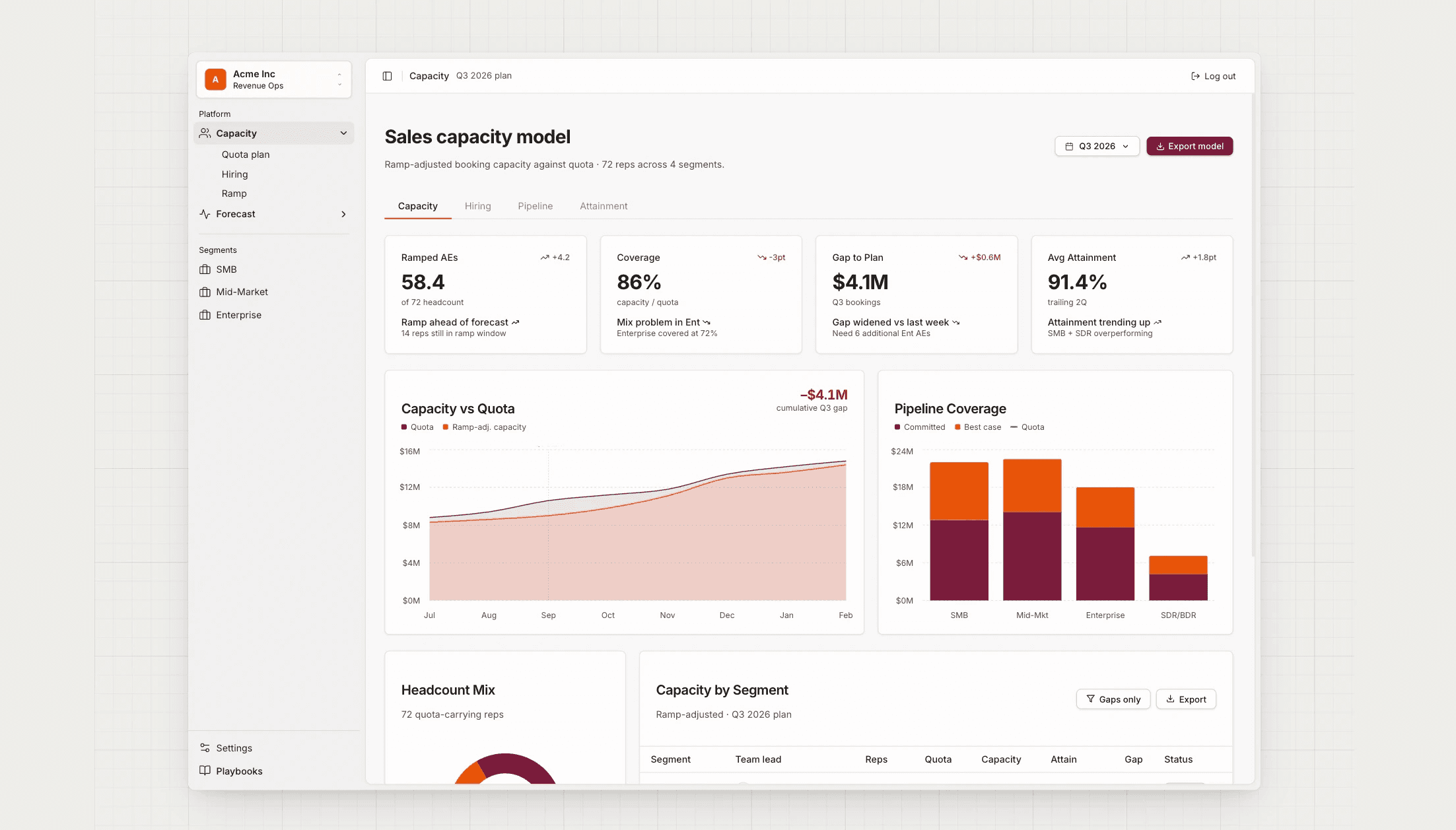This screenshot has height=830, width=1456.
Task: Click the Export model button
Action: click(1189, 146)
